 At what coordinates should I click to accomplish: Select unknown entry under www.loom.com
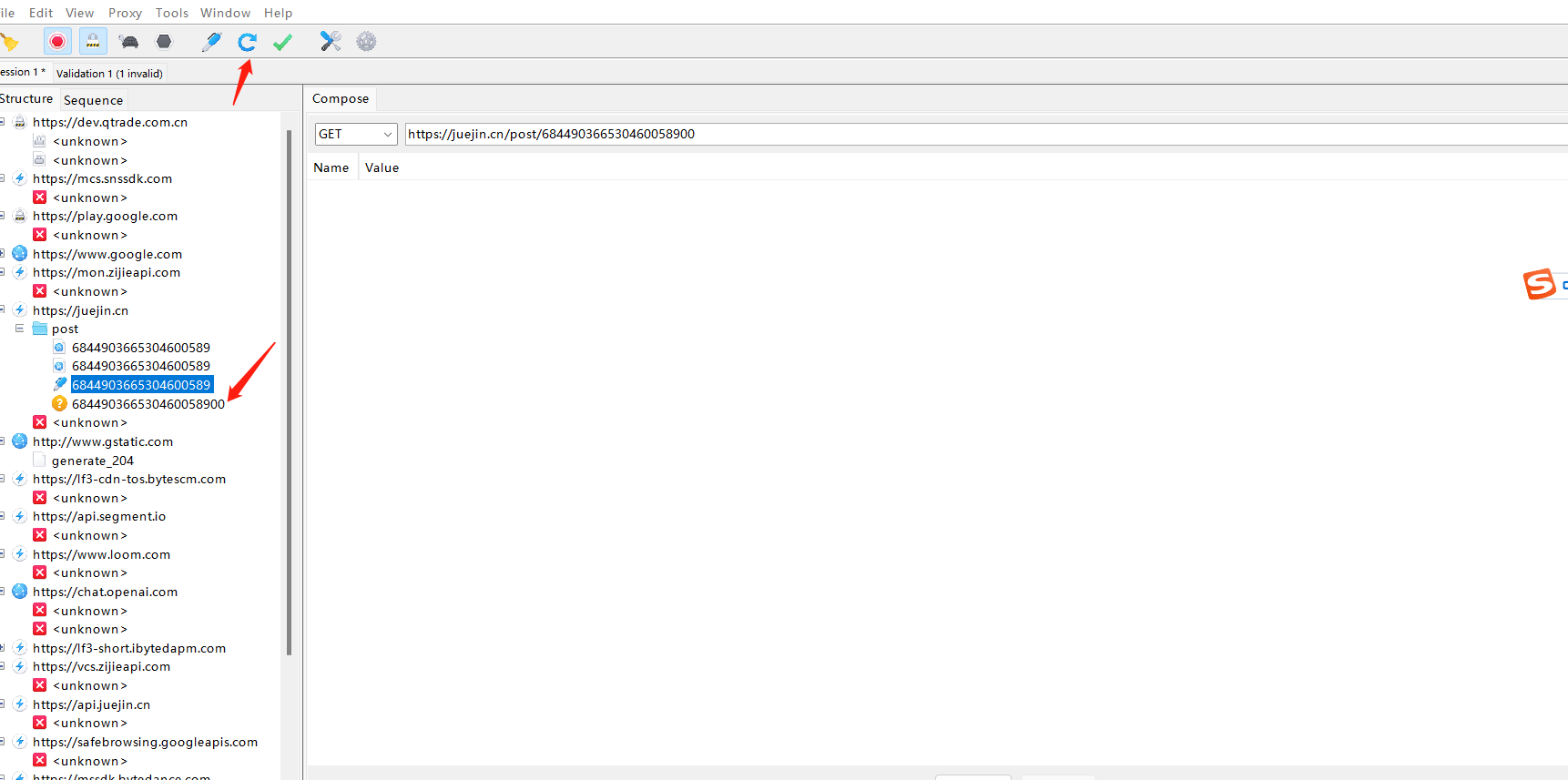[x=89, y=572]
